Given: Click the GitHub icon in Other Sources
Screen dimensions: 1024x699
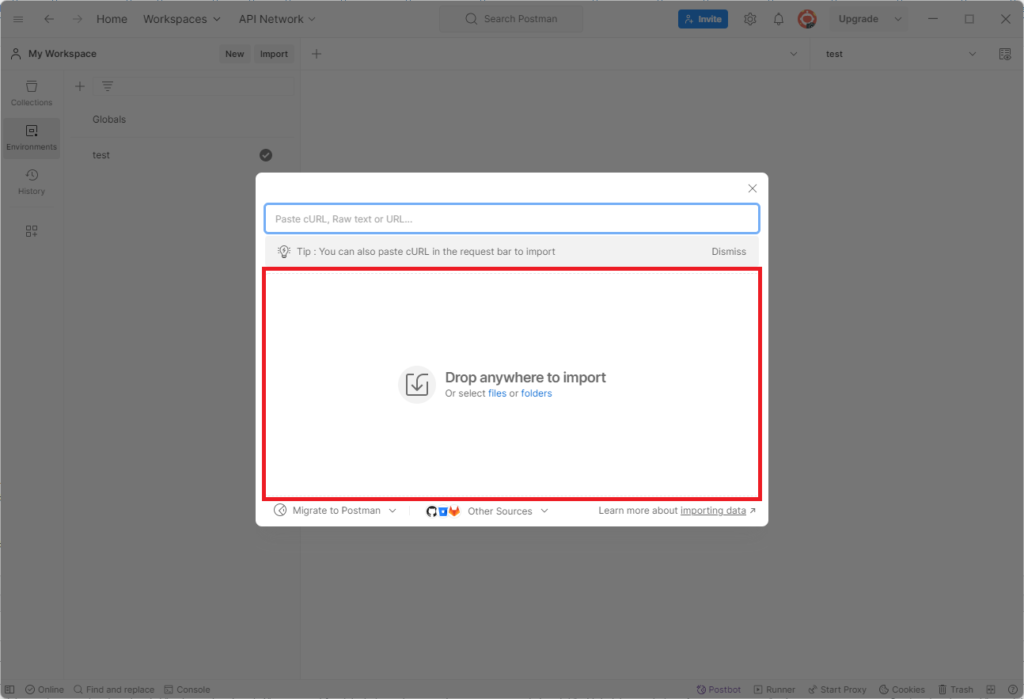Looking at the screenshot, I should [x=431, y=512].
